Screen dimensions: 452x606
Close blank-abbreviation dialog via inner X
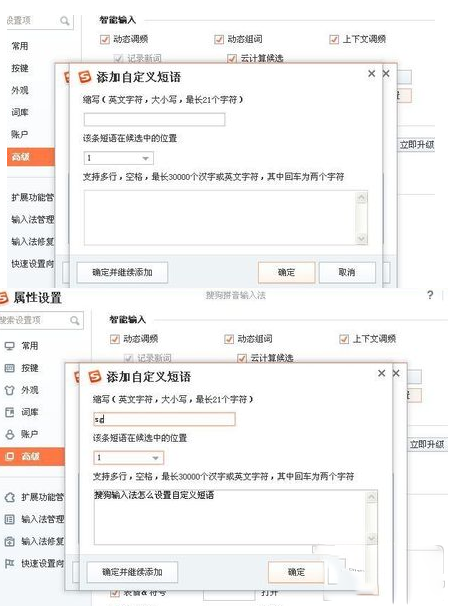[372, 73]
